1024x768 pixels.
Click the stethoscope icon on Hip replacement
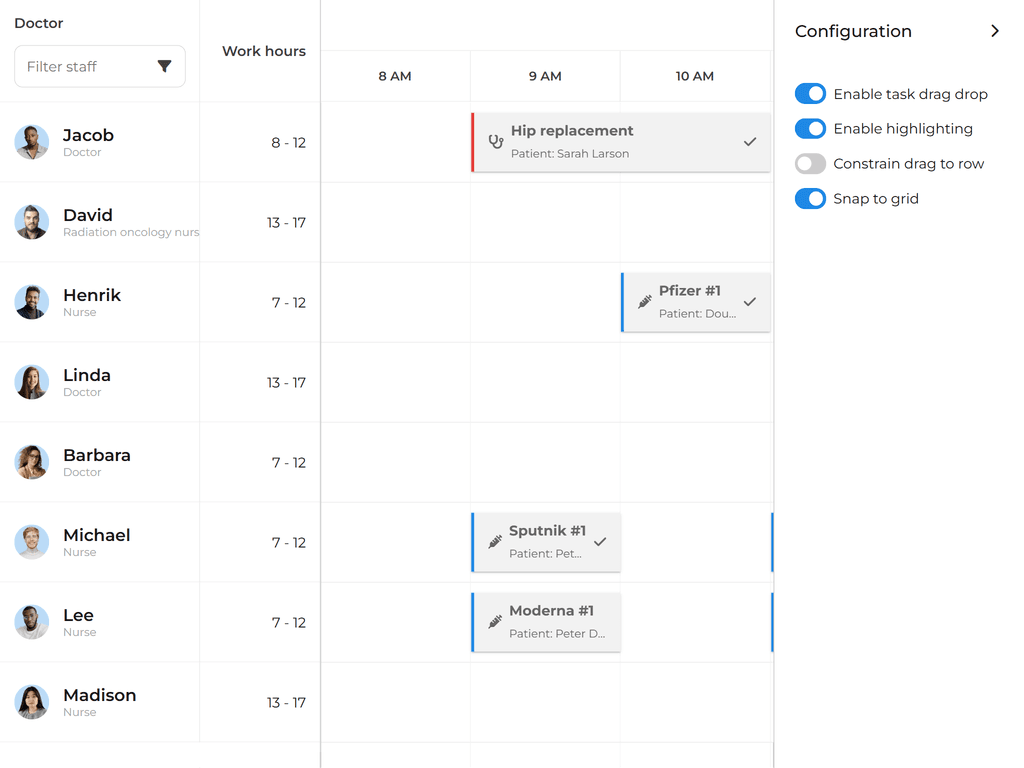click(x=496, y=142)
